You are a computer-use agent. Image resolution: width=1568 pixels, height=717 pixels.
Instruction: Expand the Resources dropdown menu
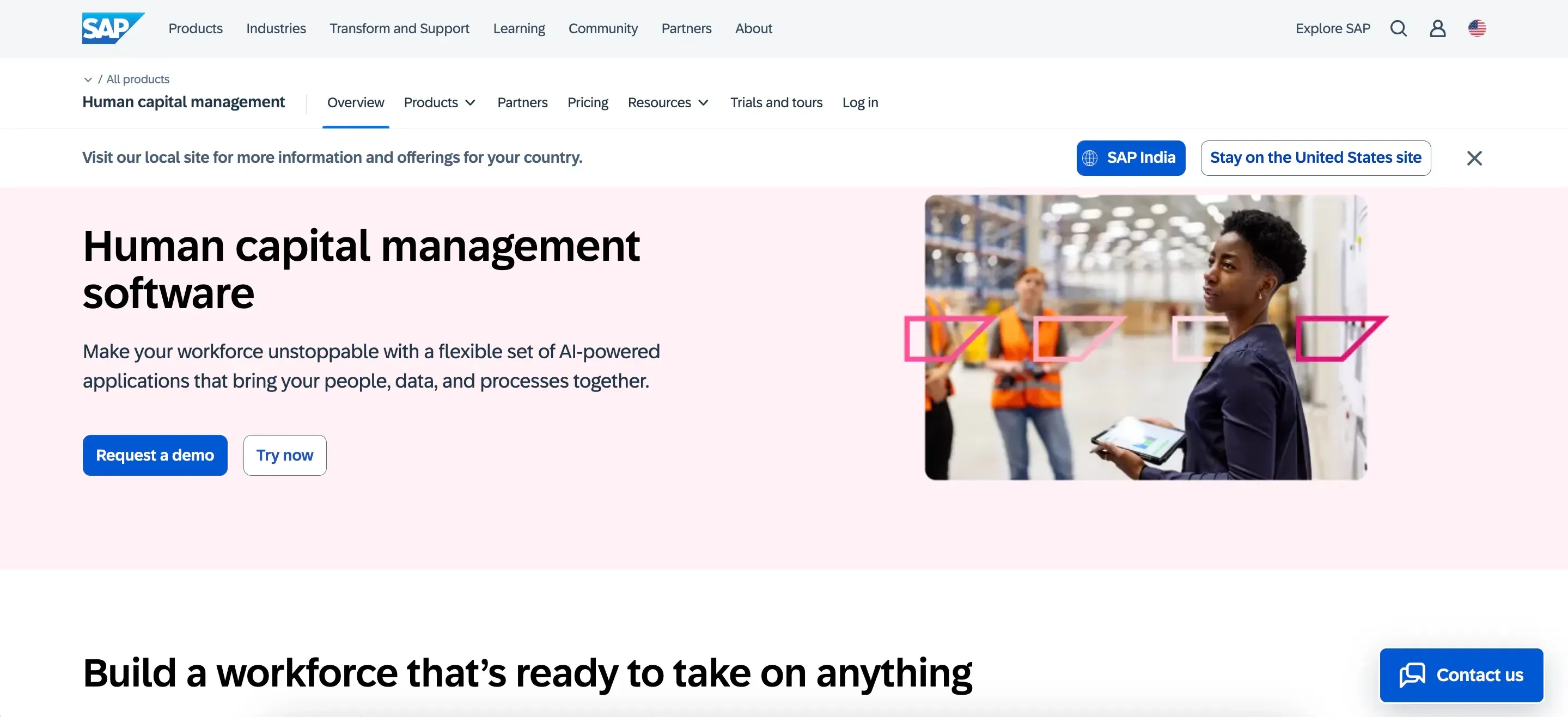click(668, 103)
